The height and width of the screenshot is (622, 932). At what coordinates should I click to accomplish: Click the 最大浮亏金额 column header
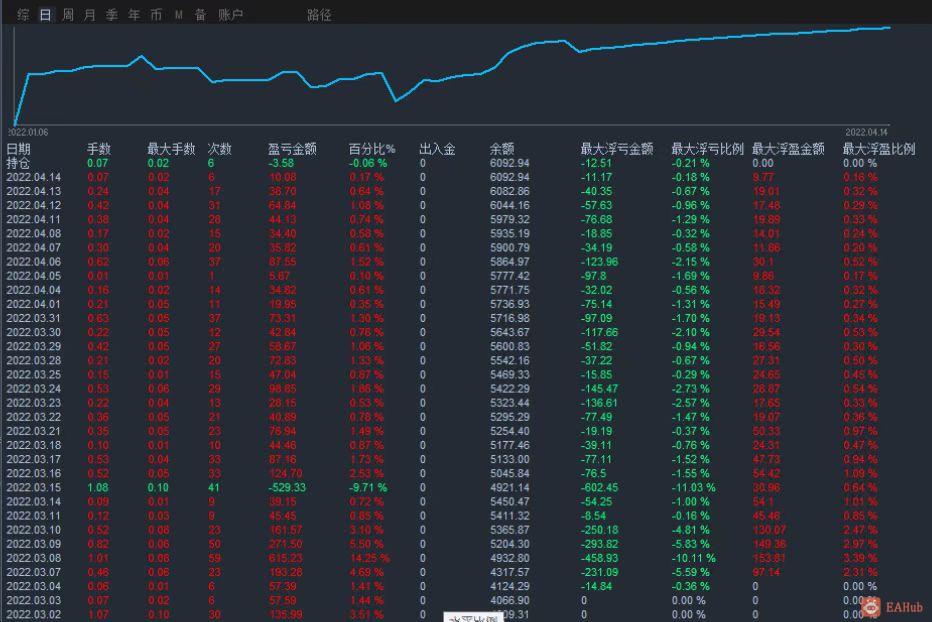pos(617,149)
